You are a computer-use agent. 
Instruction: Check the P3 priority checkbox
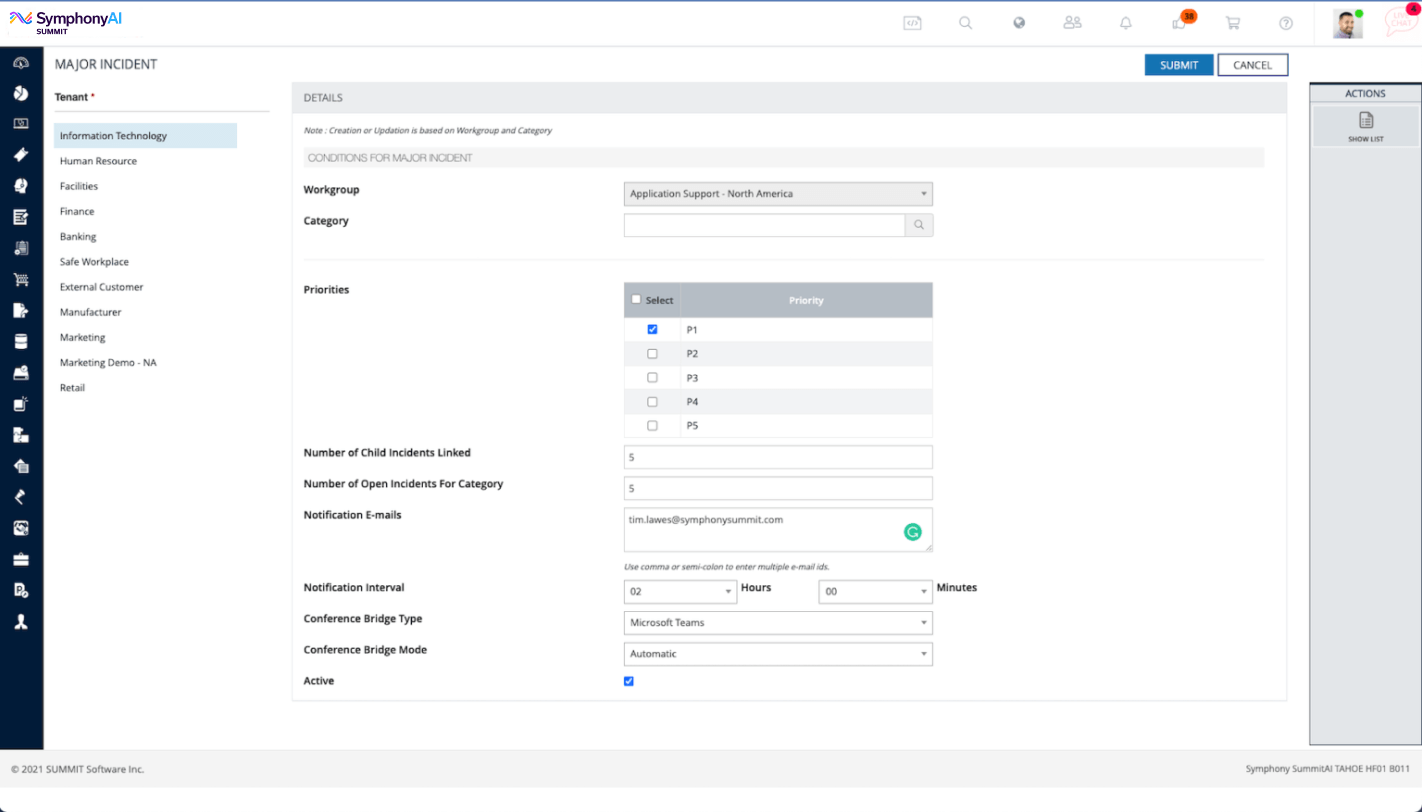point(652,377)
